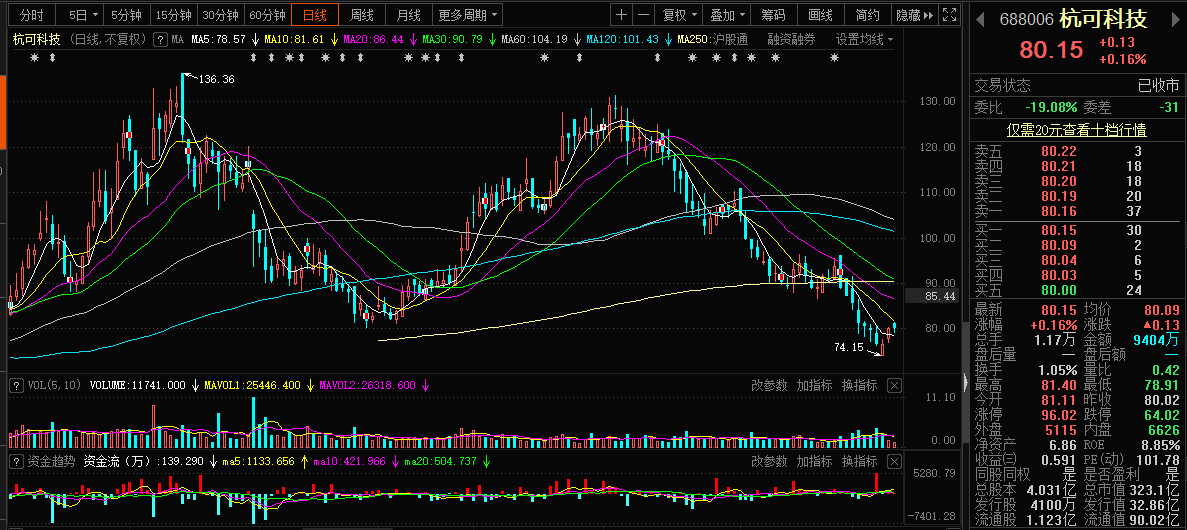This screenshot has height=530, width=1187.
Task: Click the 涨停 96.02 value
Action: point(1060,415)
